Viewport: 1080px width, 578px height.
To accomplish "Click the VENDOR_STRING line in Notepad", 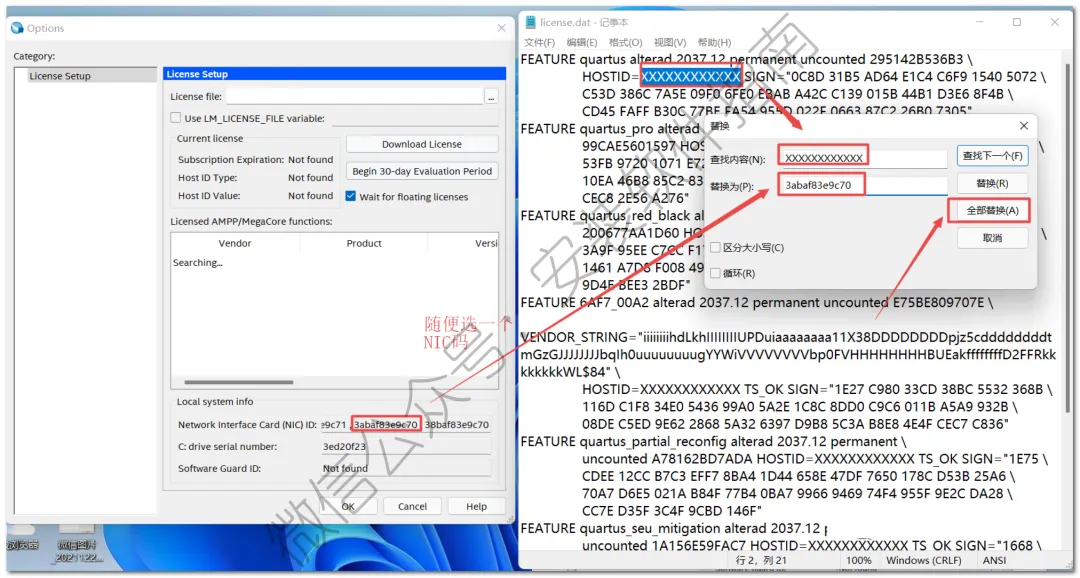I will [786, 338].
